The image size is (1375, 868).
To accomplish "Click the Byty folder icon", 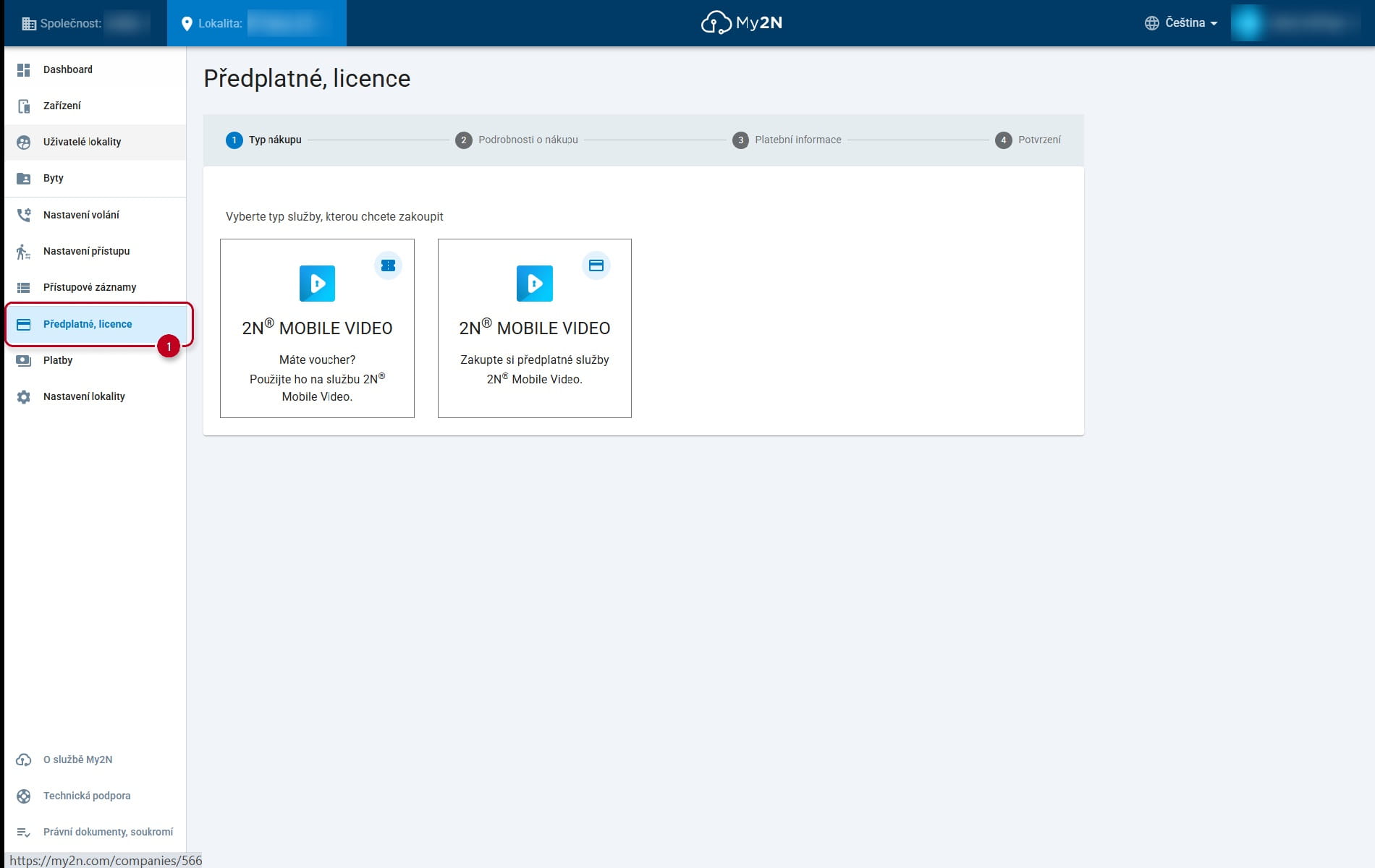I will (23, 178).
